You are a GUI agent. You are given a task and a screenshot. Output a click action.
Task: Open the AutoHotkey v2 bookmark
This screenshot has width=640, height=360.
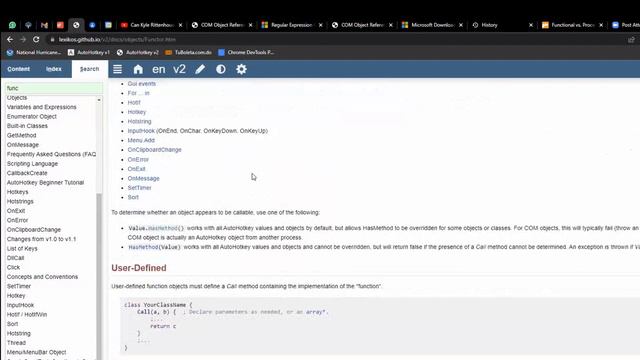tap(138, 52)
